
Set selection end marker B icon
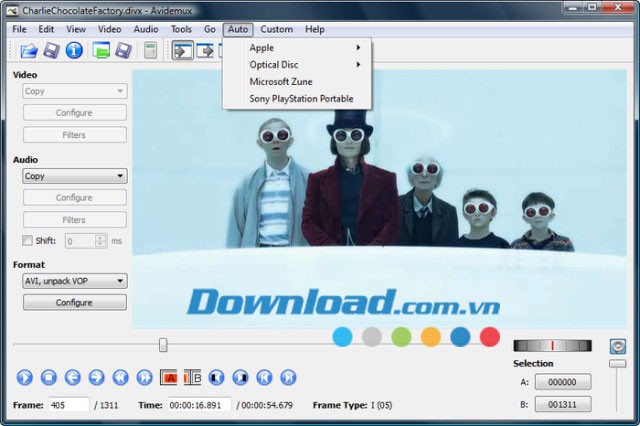coord(192,377)
